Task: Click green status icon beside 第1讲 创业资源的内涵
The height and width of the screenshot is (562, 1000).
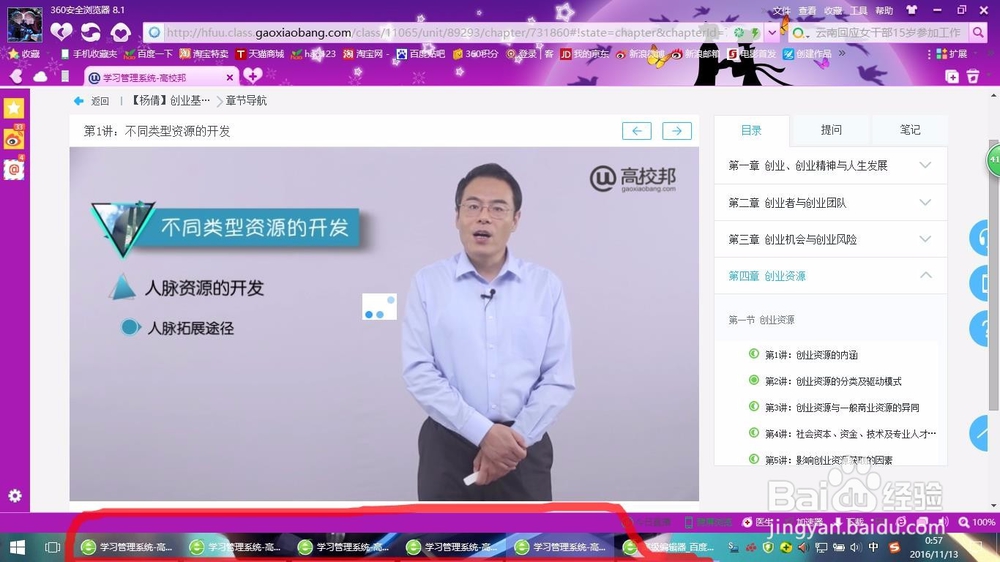Action: coord(754,353)
